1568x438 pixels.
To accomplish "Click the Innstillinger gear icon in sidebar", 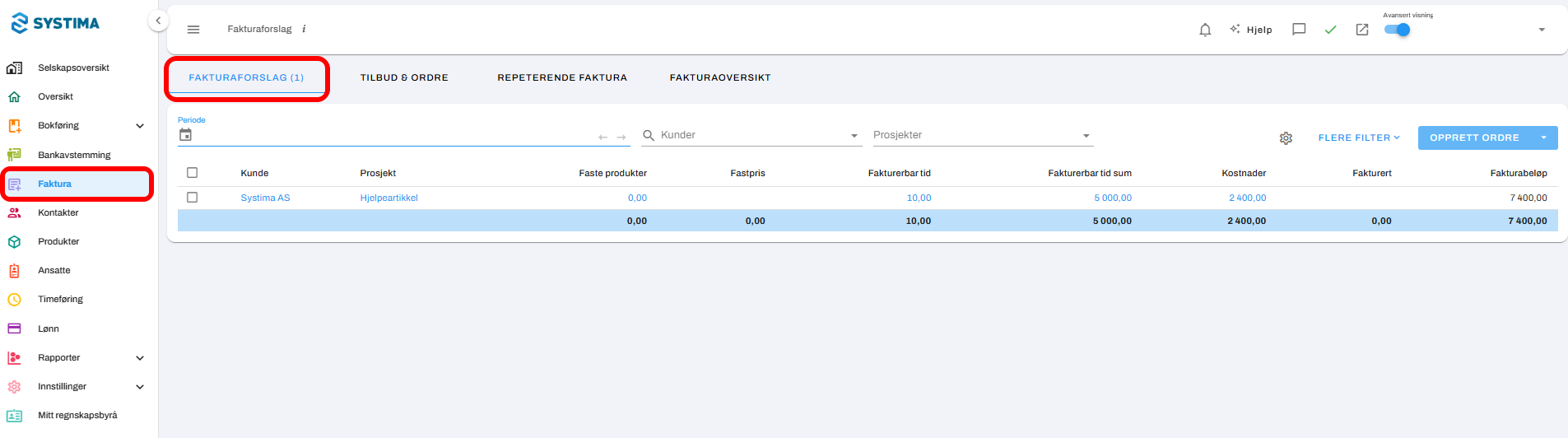I will pos(14,386).
